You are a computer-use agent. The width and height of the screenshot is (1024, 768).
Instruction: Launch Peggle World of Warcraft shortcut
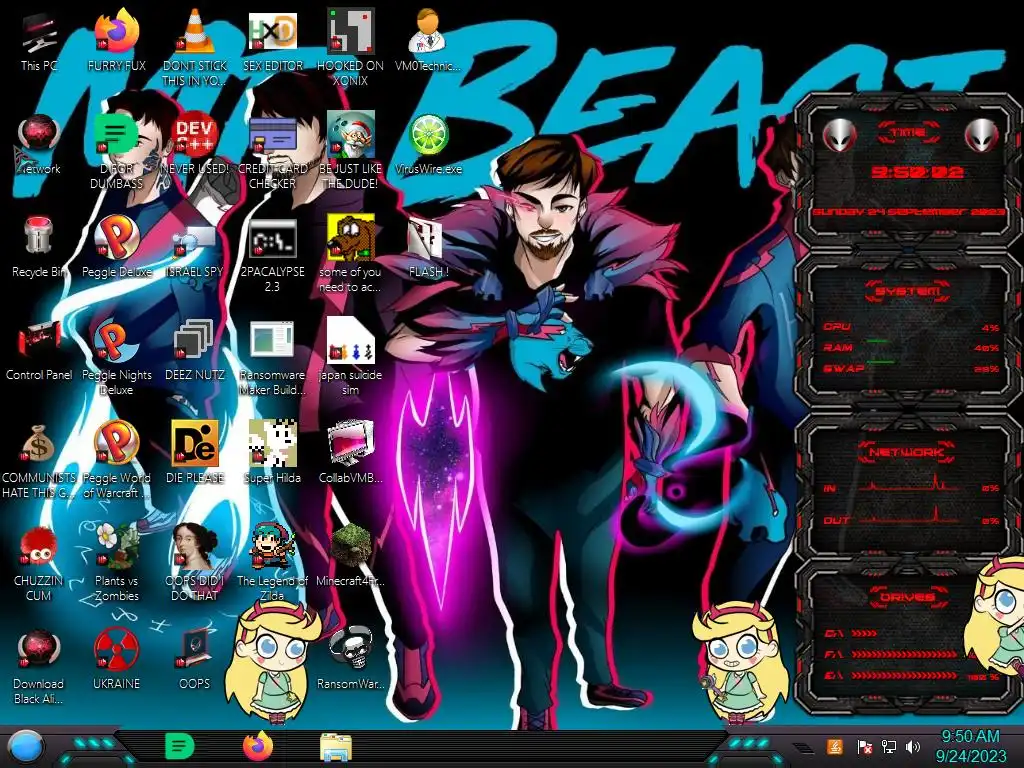(116, 460)
